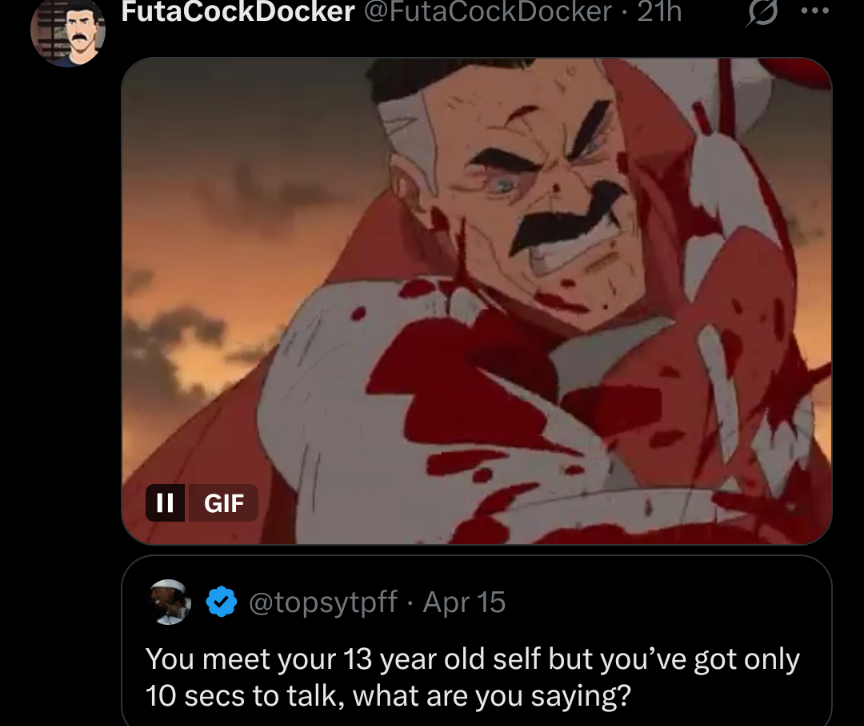Open the Omni-Man GIF in full view
864x726 pixels.
tap(476, 300)
